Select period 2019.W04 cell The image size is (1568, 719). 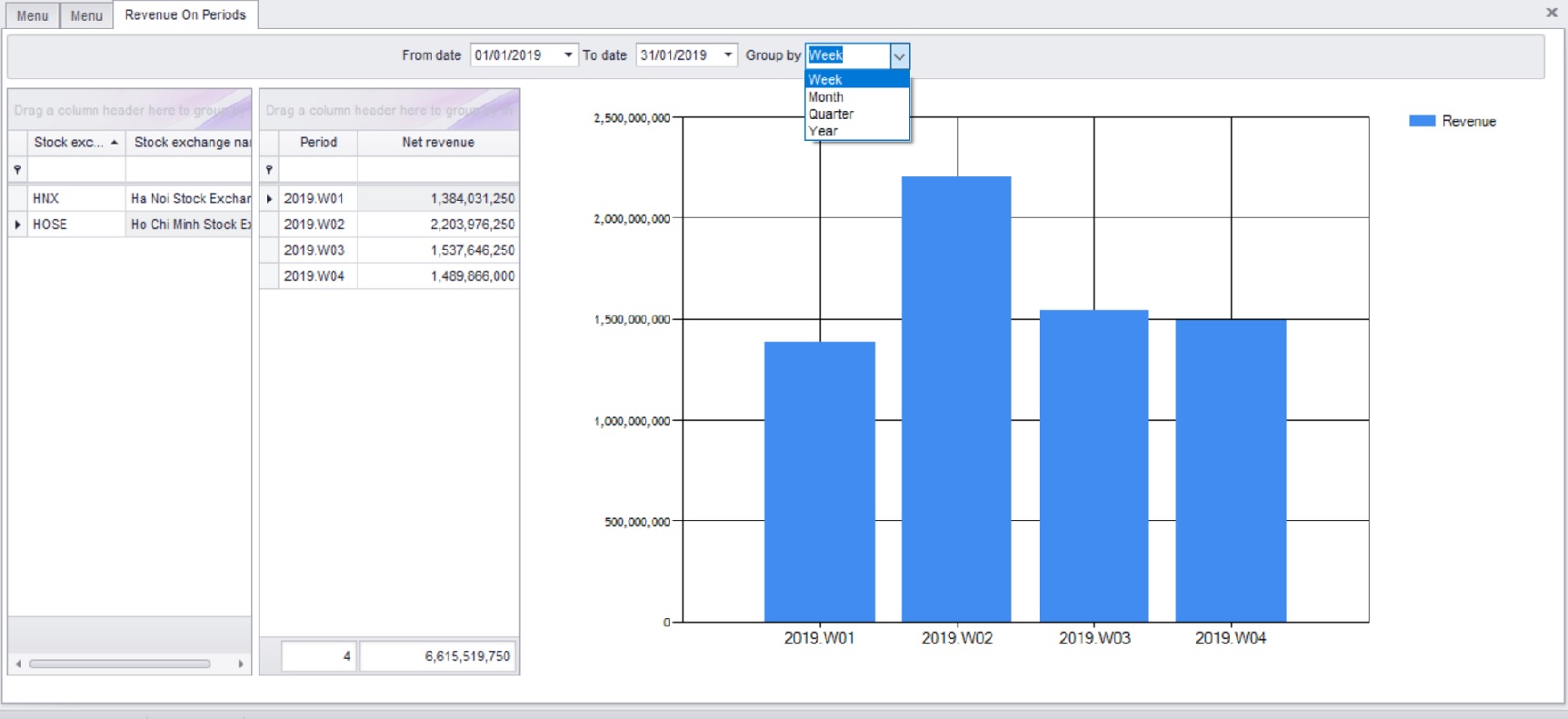point(318,276)
